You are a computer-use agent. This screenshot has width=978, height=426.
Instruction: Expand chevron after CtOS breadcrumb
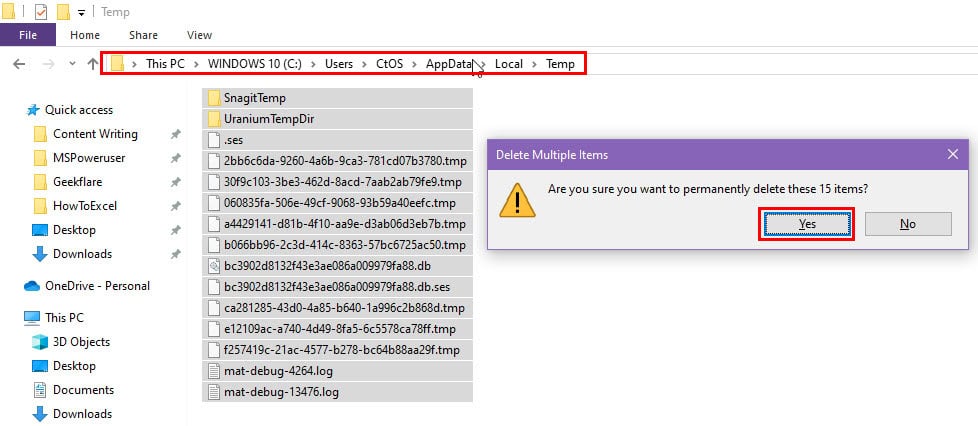click(x=415, y=64)
